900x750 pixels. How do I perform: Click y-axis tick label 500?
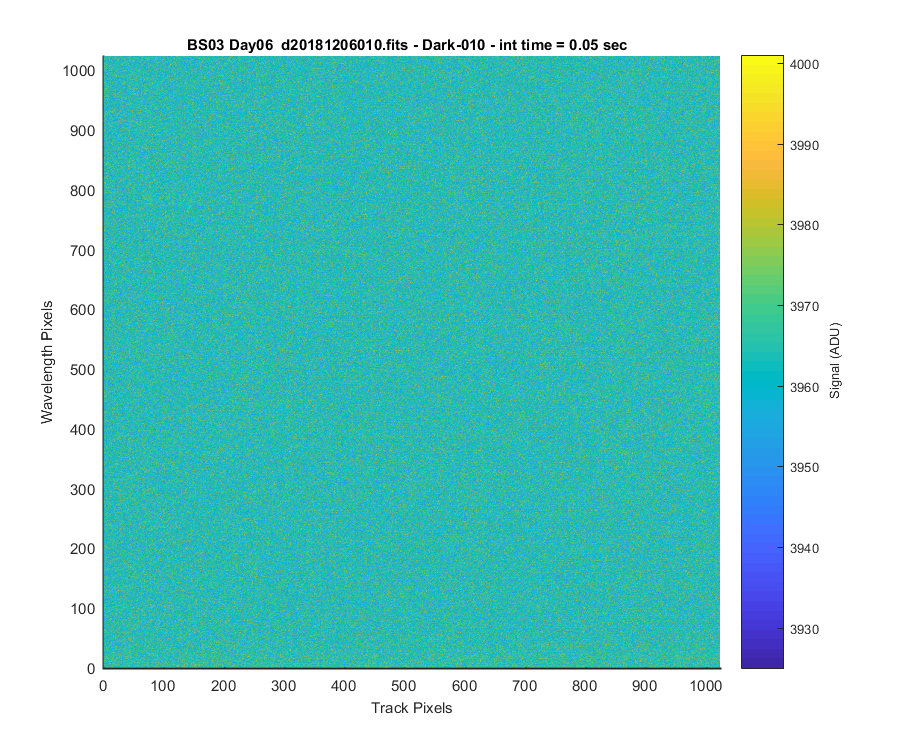(83, 370)
